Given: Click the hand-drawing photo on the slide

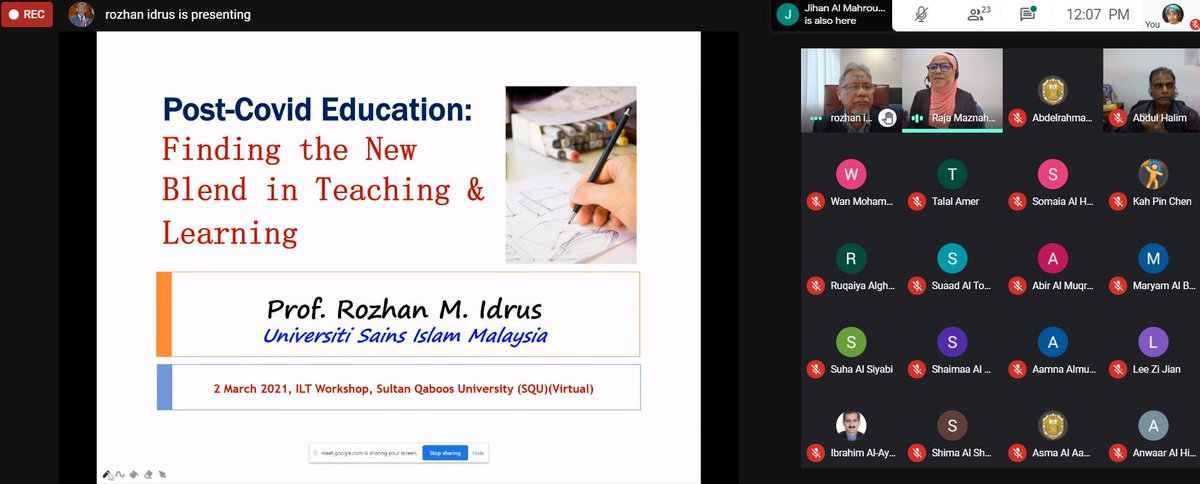Looking at the screenshot, I should tap(571, 175).
